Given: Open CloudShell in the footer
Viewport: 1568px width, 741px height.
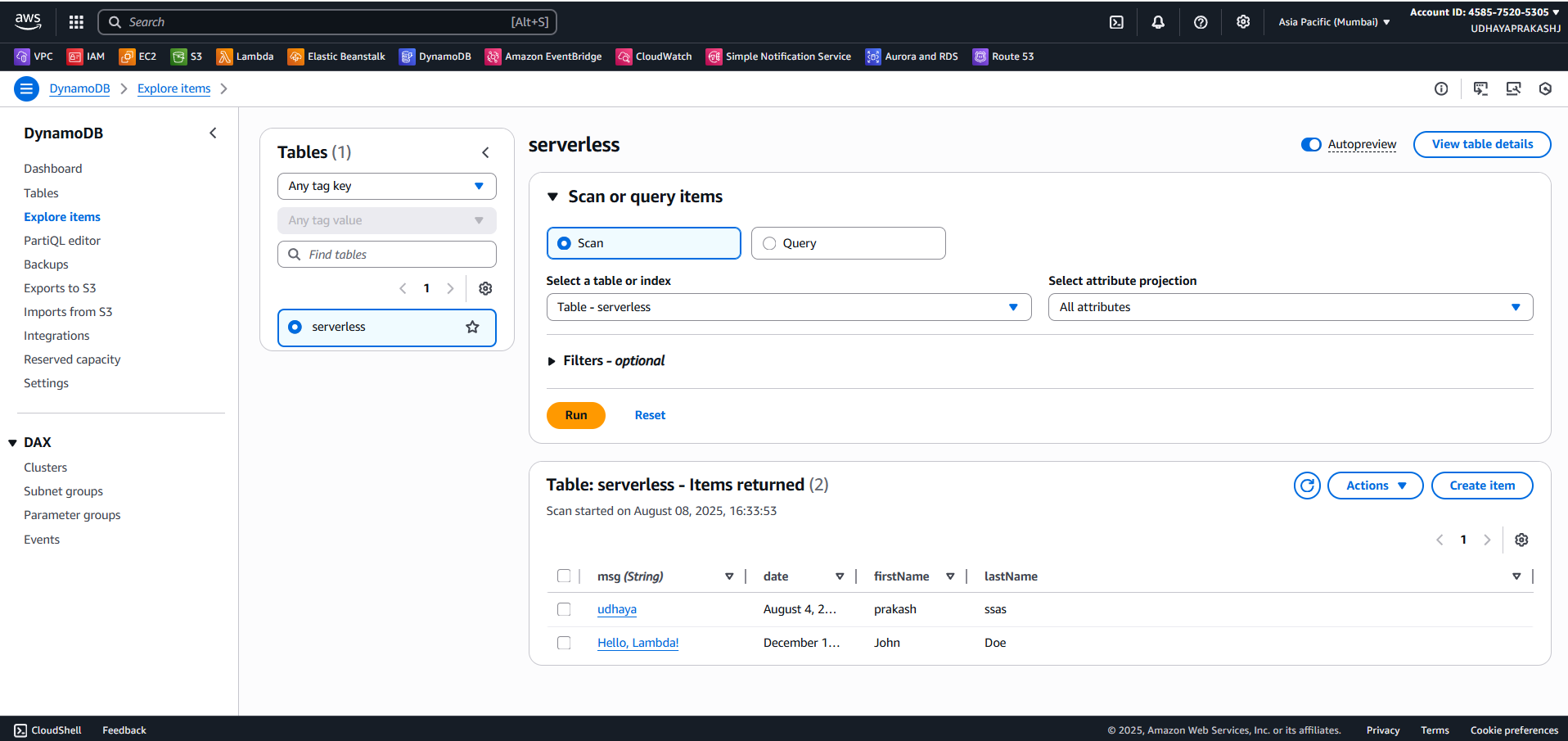Looking at the screenshot, I should (47, 730).
